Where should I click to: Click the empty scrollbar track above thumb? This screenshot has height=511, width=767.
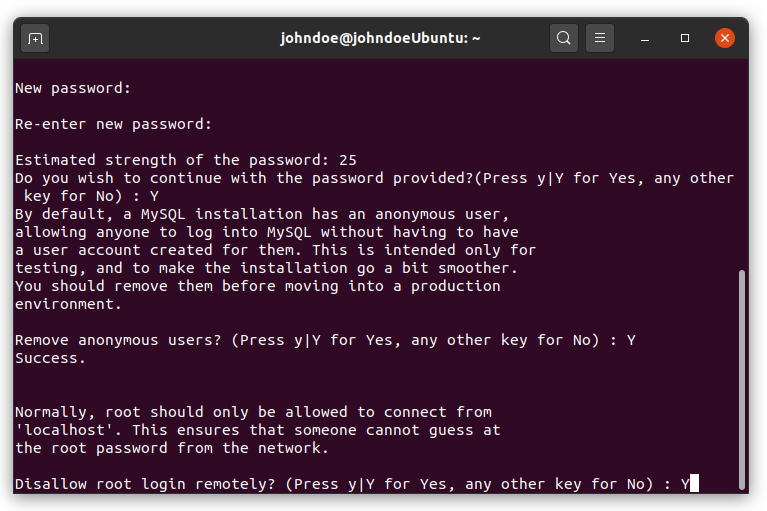click(742, 164)
